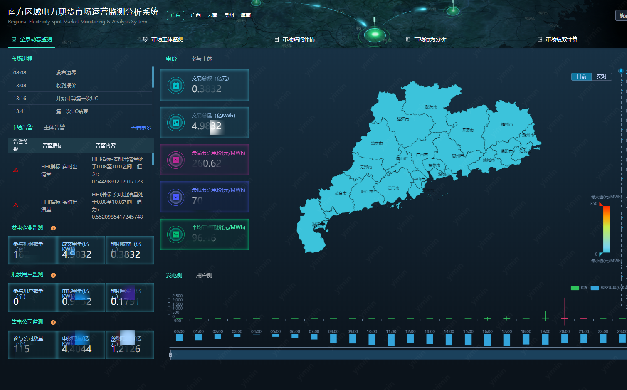Click the stat cell showing 4.9032
The image size is (627, 390).
click(x=81, y=250)
